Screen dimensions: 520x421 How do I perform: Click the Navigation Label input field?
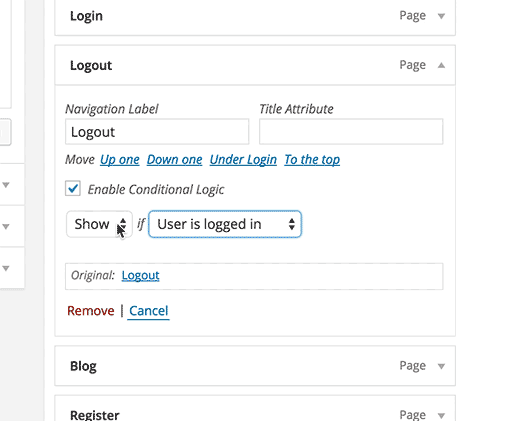[157, 132]
